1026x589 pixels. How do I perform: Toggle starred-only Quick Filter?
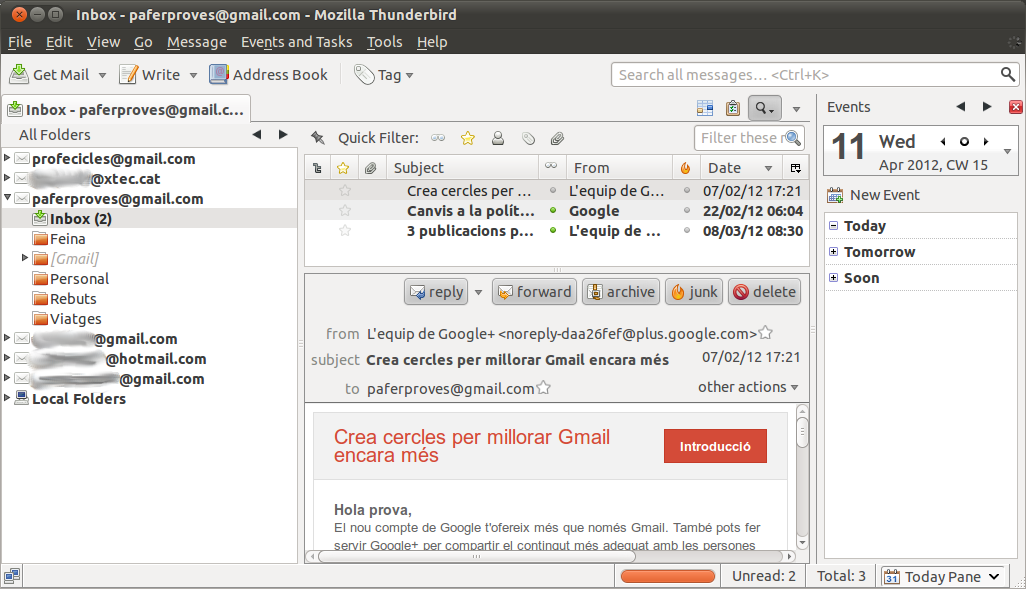467,138
